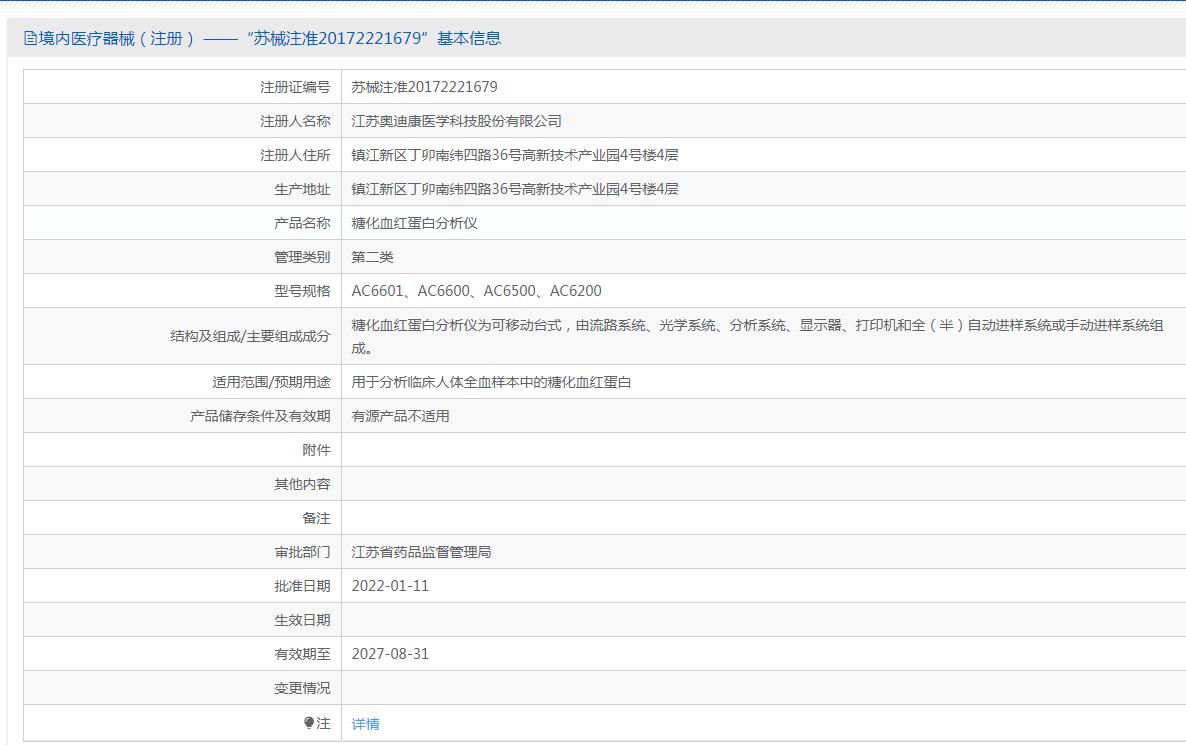Select the 注册证编号 value in the table
Image resolution: width=1186 pixels, height=745 pixels.
coord(424,87)
